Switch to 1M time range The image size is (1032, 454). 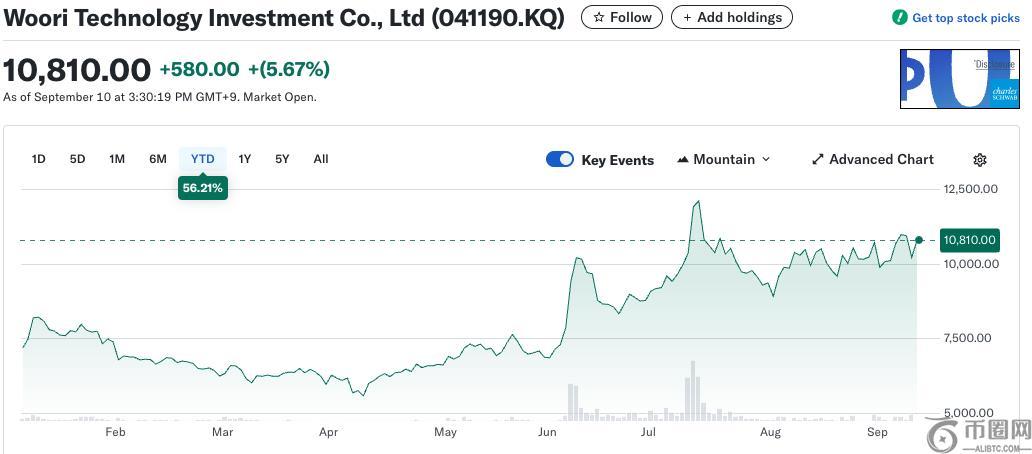(x=117, y=159)
